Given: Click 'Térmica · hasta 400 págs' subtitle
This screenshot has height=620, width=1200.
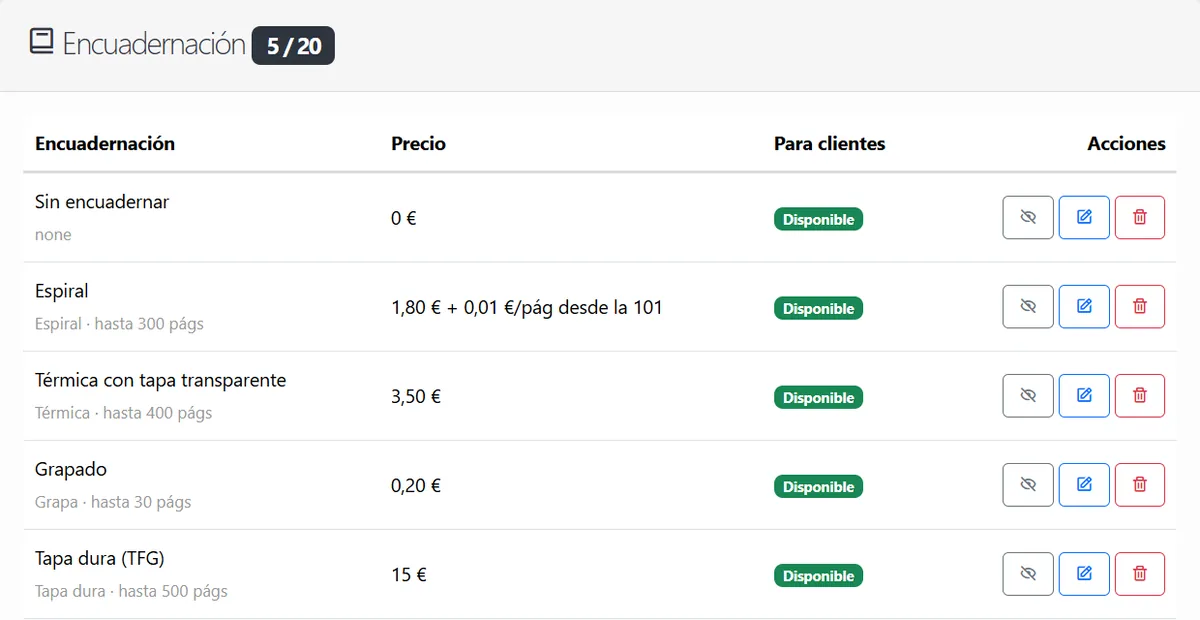Looking at the screenshot, I should (123, 413).
